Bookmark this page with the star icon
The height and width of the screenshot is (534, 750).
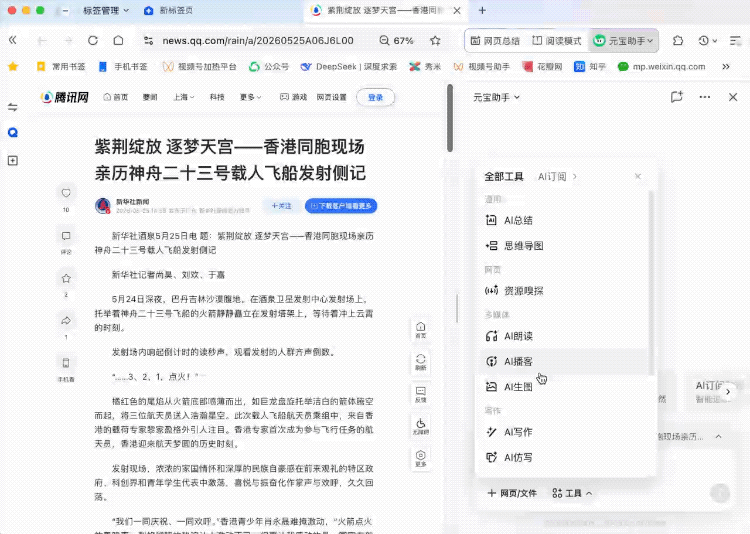(435, 41)
